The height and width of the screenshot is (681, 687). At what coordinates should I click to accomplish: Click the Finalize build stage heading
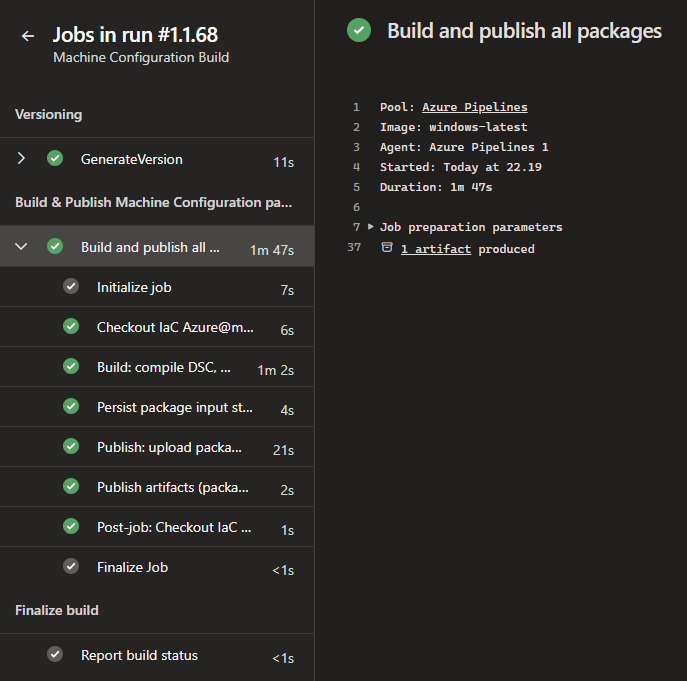(57, 610)
